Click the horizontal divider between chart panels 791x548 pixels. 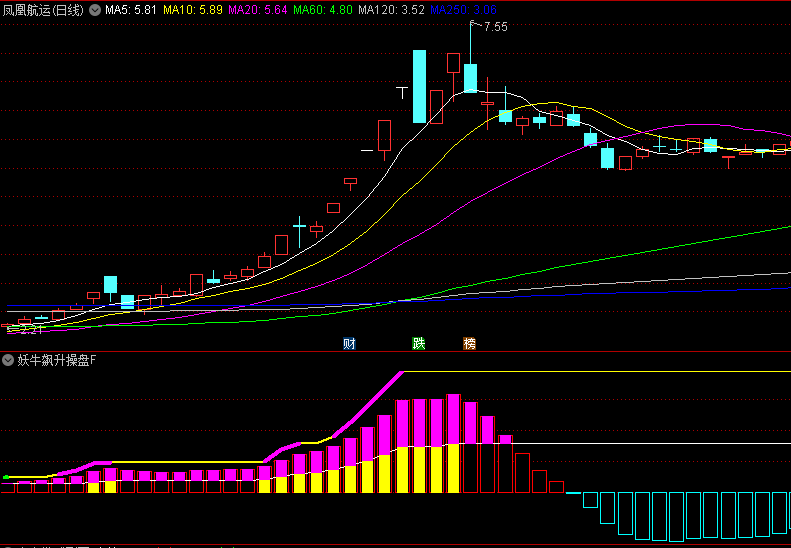395,351
